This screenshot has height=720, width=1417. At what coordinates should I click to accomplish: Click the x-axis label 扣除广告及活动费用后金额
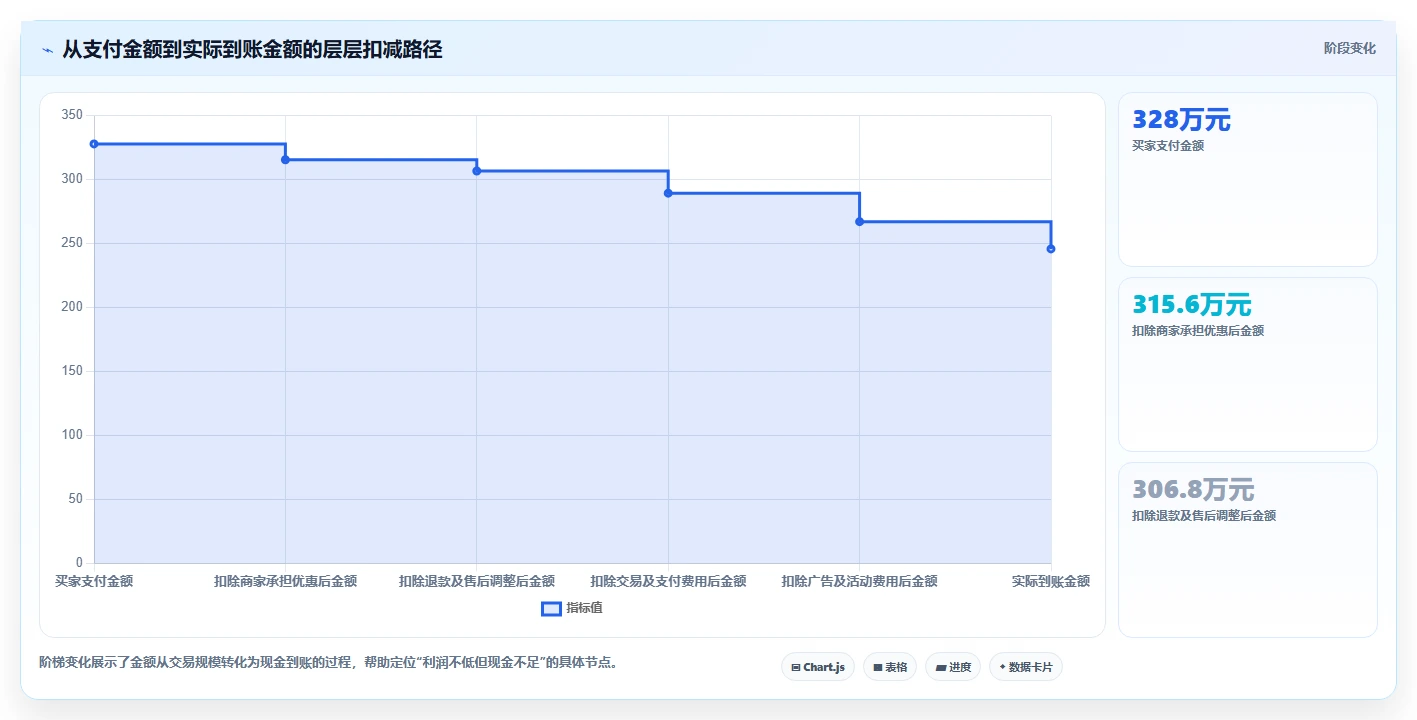click(x=859, y=581)
